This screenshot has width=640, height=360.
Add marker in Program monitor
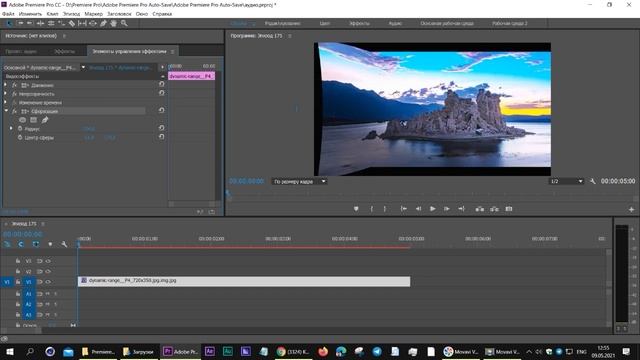point(356,209)
